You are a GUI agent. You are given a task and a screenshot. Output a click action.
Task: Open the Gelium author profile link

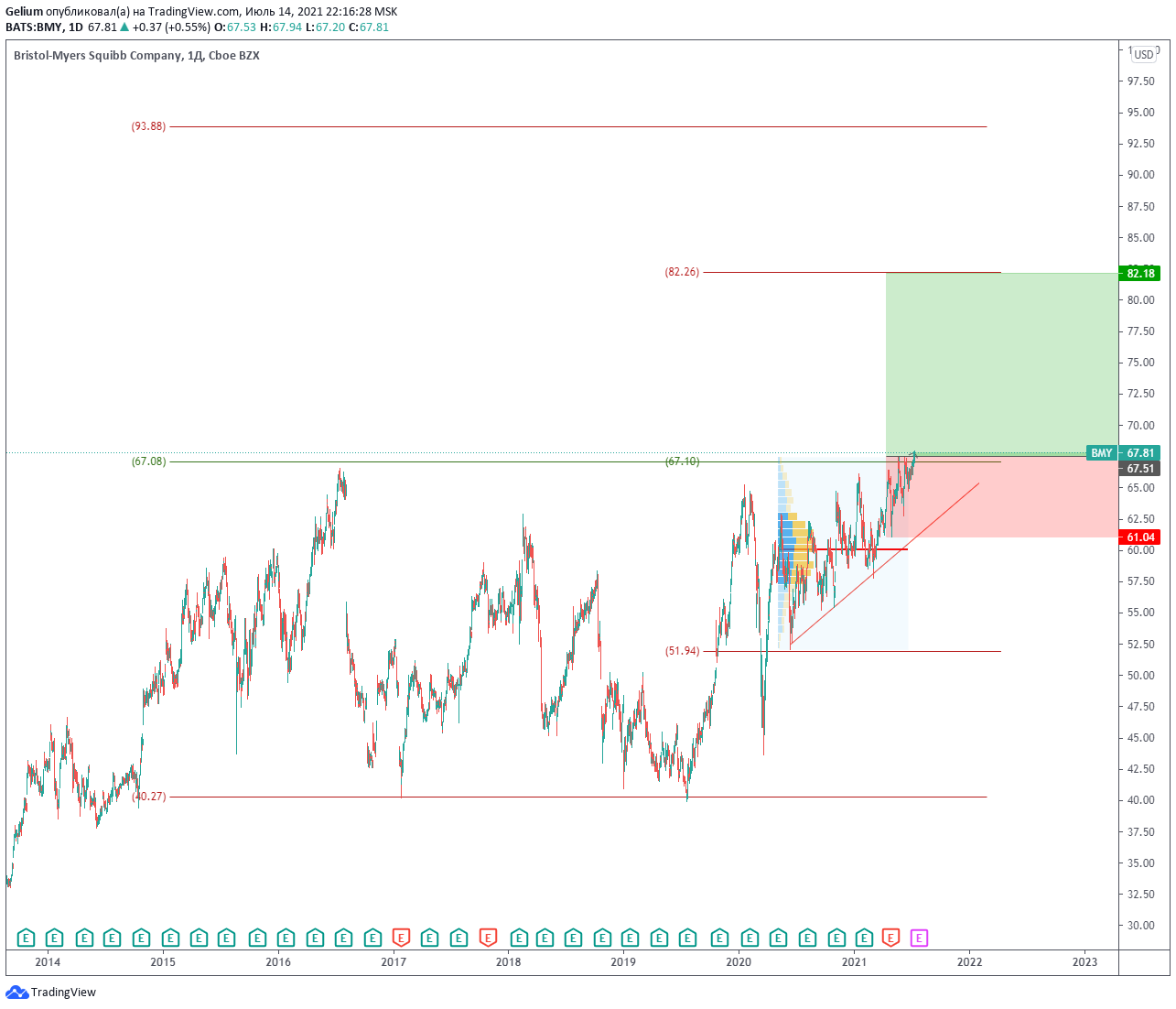(24, 12)
